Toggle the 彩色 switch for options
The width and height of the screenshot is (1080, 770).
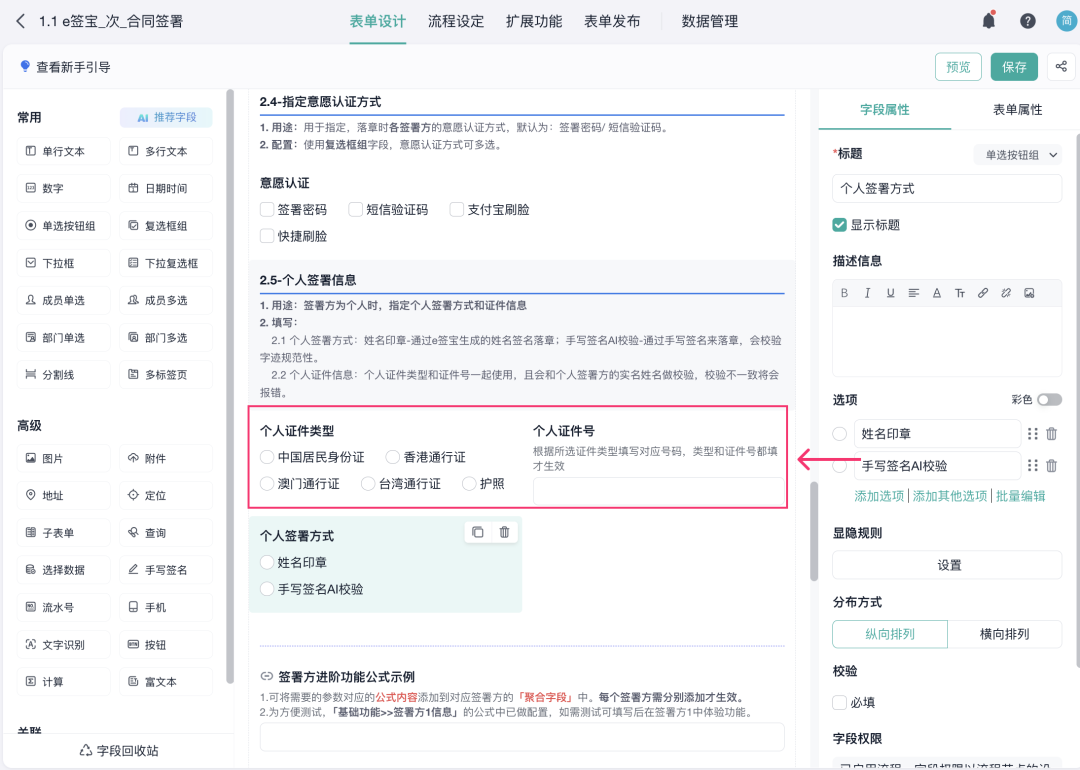pos(1050,400)
